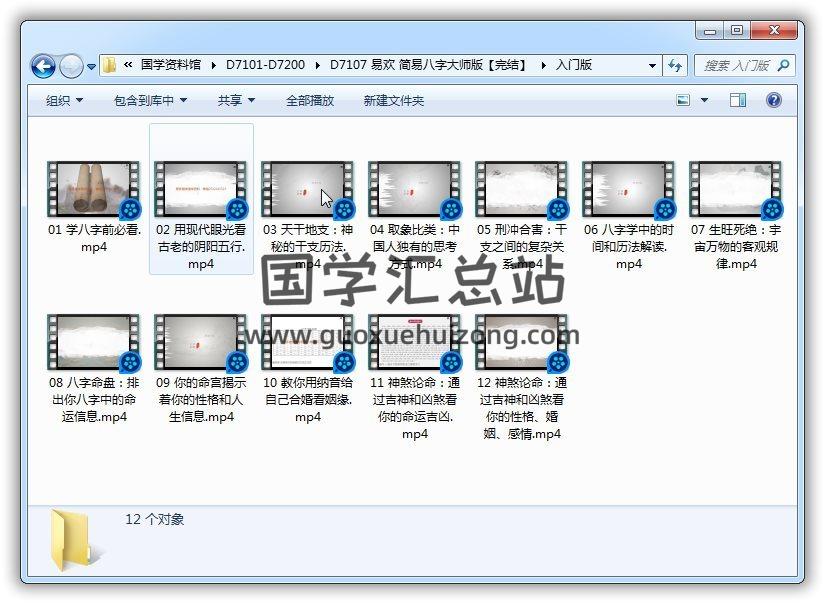Click file name 09 你的命宫揭示着你的性格和人生信息.mp4
Screen dimensions: 825x604
(x=201, y=400)
